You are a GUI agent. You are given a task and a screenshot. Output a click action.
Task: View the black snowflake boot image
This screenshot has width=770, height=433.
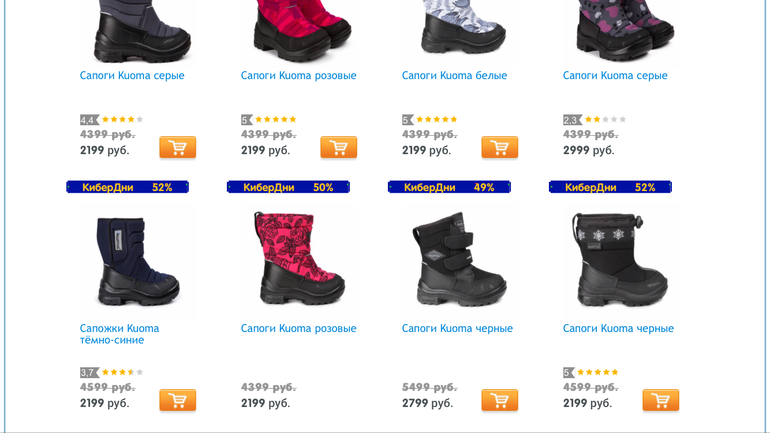[620, 259]
